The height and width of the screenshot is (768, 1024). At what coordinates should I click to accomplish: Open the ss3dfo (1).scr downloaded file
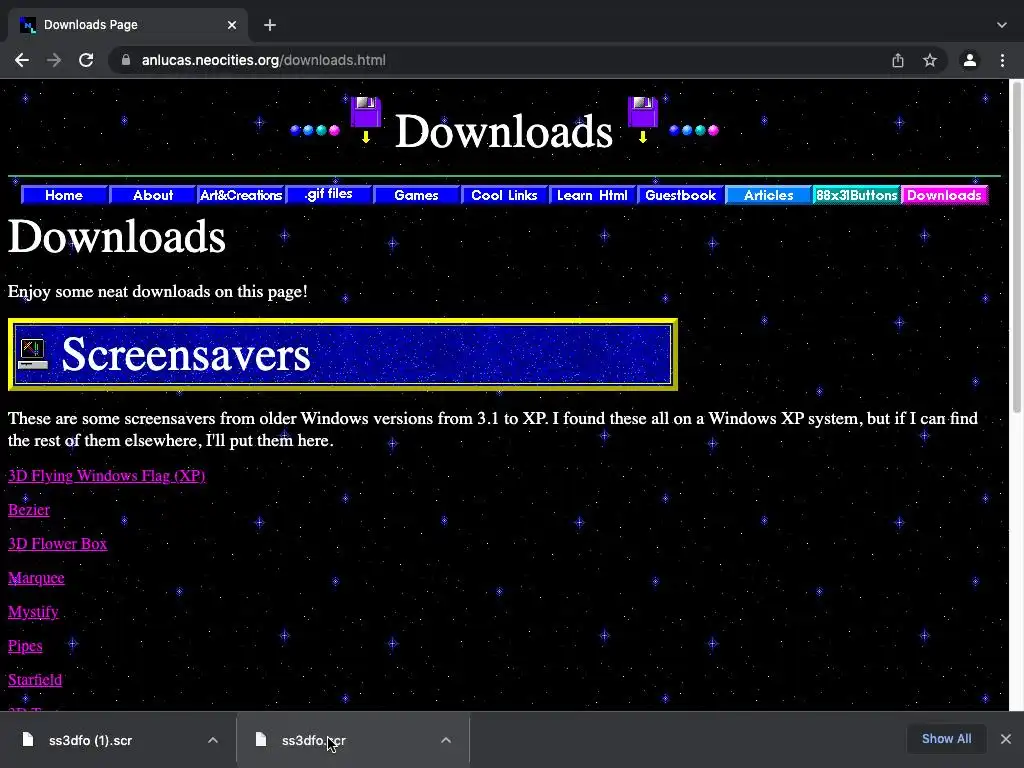(x=90, y=740)
